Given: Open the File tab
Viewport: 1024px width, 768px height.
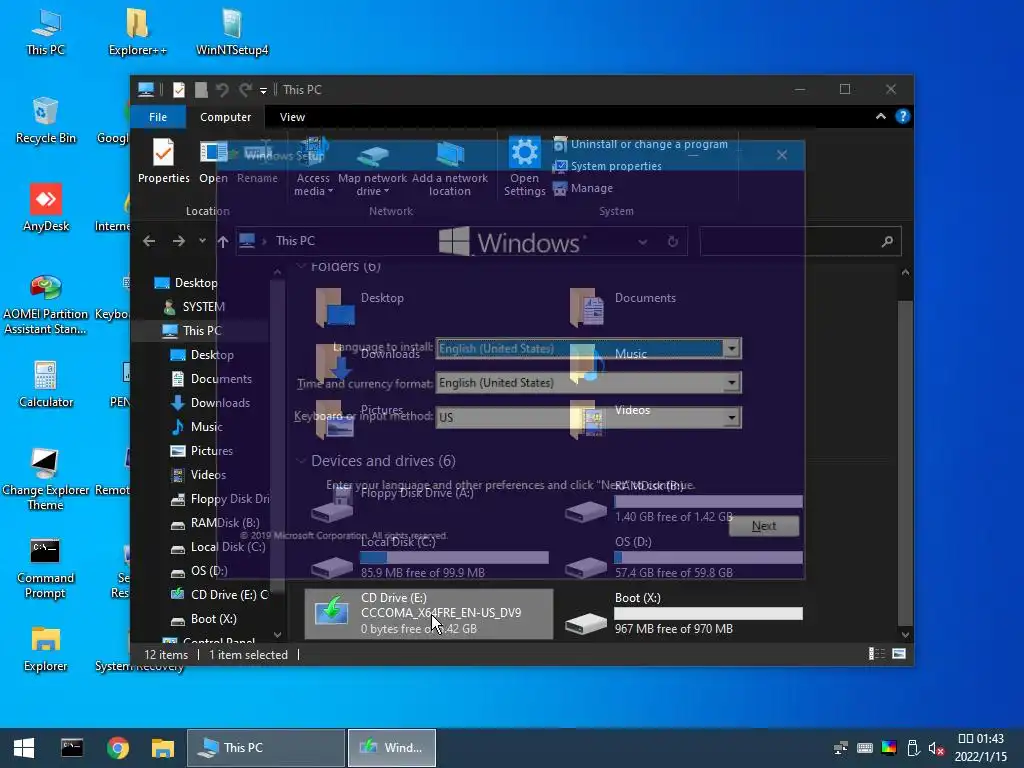Looking at the screenshot, I should (x=158, y=117).
